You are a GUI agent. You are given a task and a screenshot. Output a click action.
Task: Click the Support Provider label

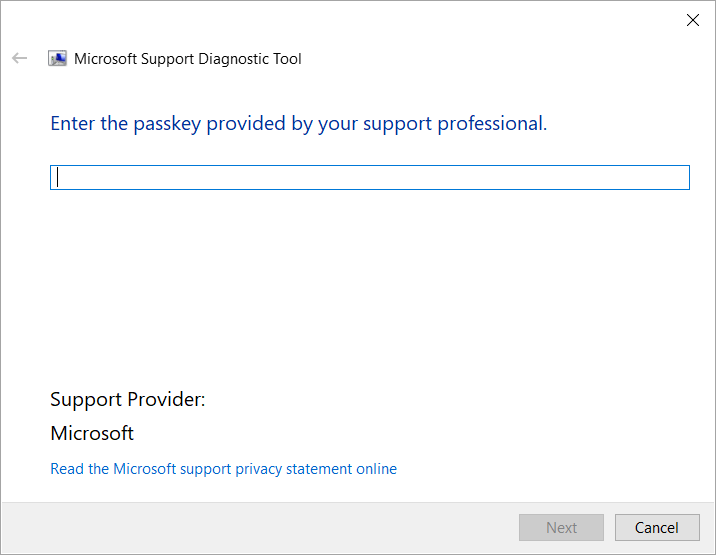point(128,400)
